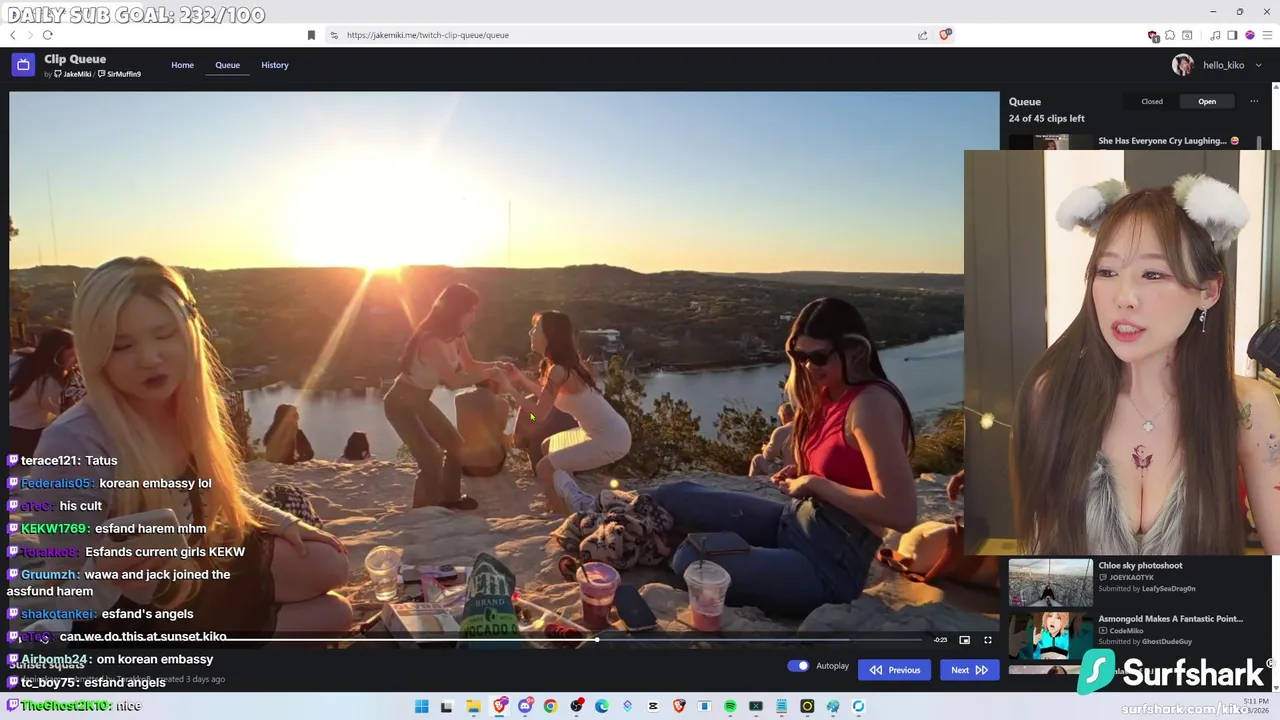This screenshot has width=1280, height=720.
Task: Select Asmongold Makes A Fantastic Point thumbnail
Action: coord(1050,636)
